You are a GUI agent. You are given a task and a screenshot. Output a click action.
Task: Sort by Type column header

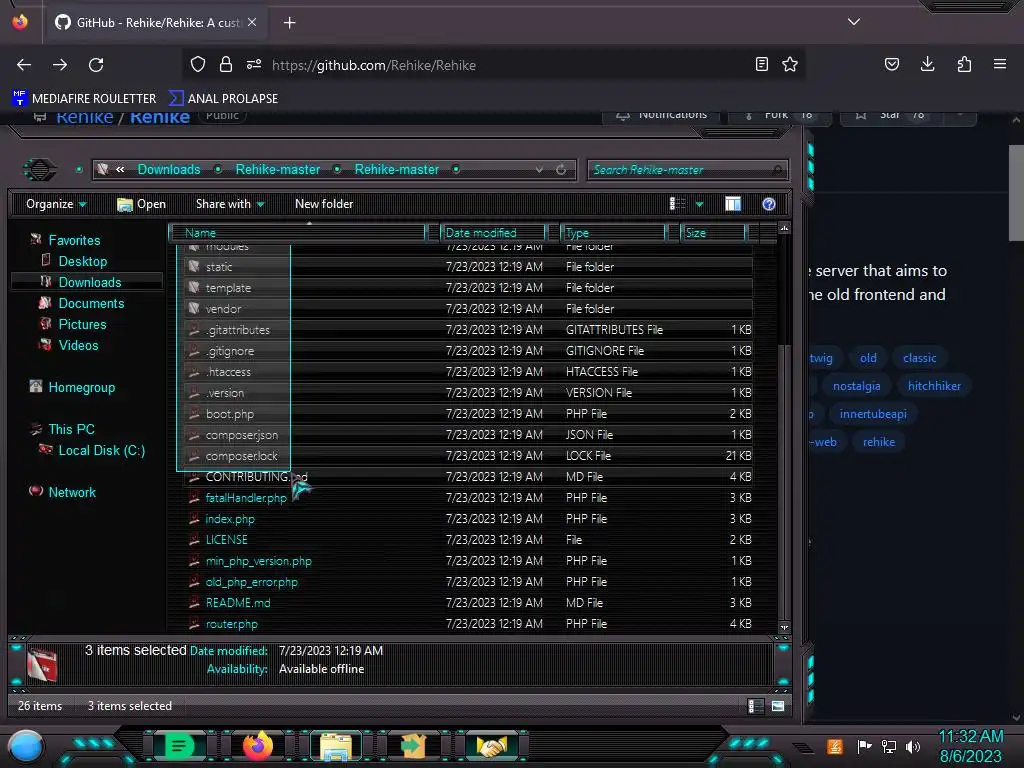click(x=613, y=232)
